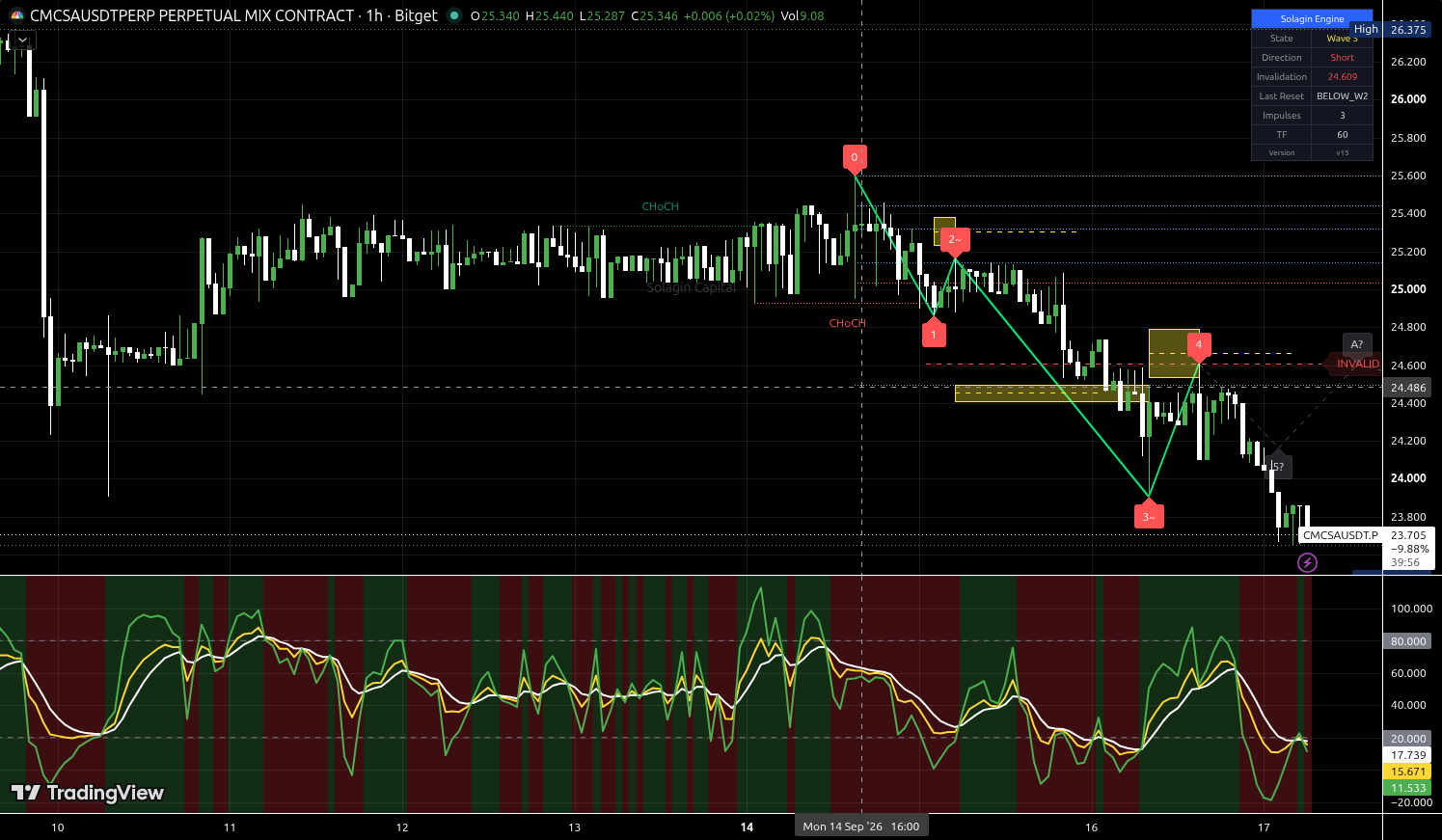
Task: Select the wave 4 marker label
Action: point(1199,345)
